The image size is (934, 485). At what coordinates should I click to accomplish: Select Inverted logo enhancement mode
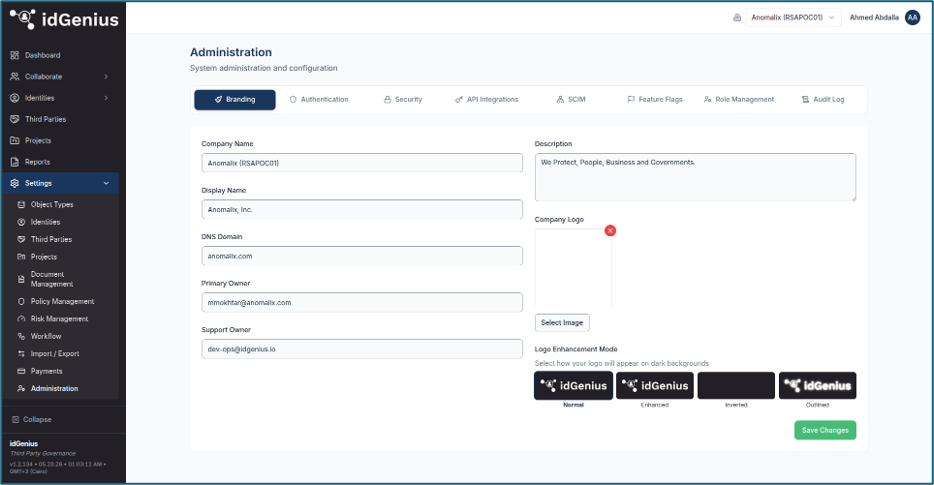click(736, 385)
